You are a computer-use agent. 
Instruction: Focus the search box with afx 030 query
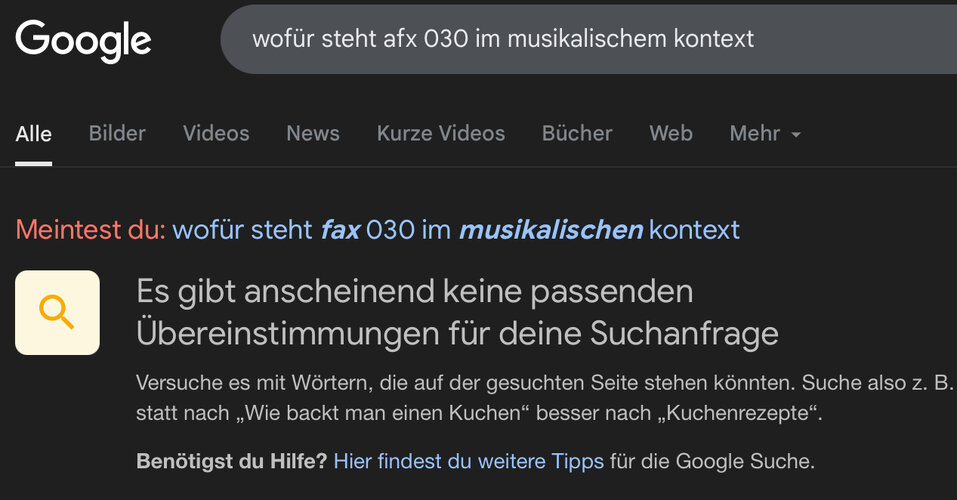click(x=588, y=39)
